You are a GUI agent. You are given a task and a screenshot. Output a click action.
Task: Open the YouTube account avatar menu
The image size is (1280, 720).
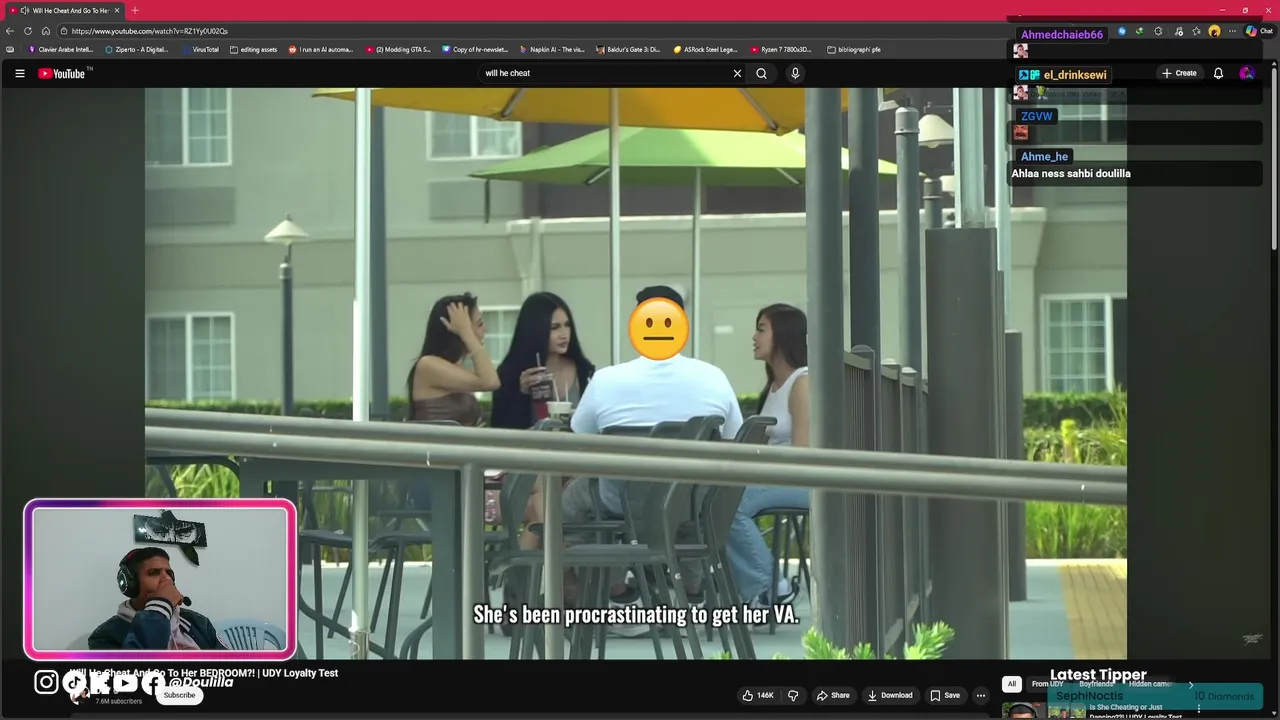[x=1246, y=73]
